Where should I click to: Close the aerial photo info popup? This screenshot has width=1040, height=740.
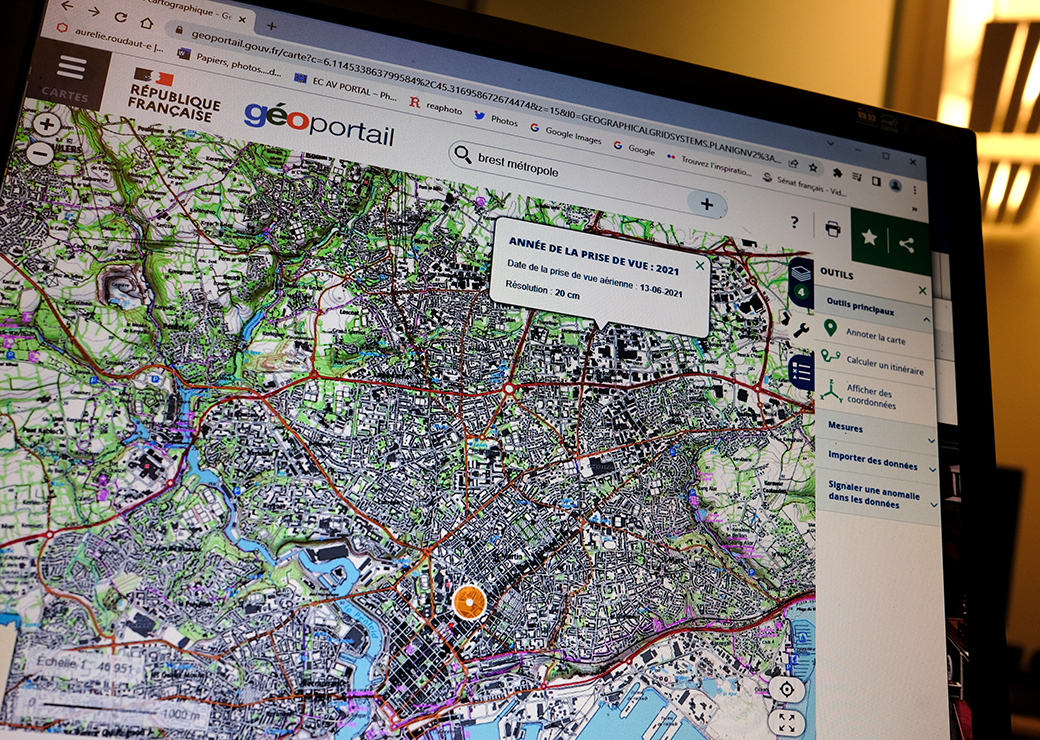pos(700,266)
